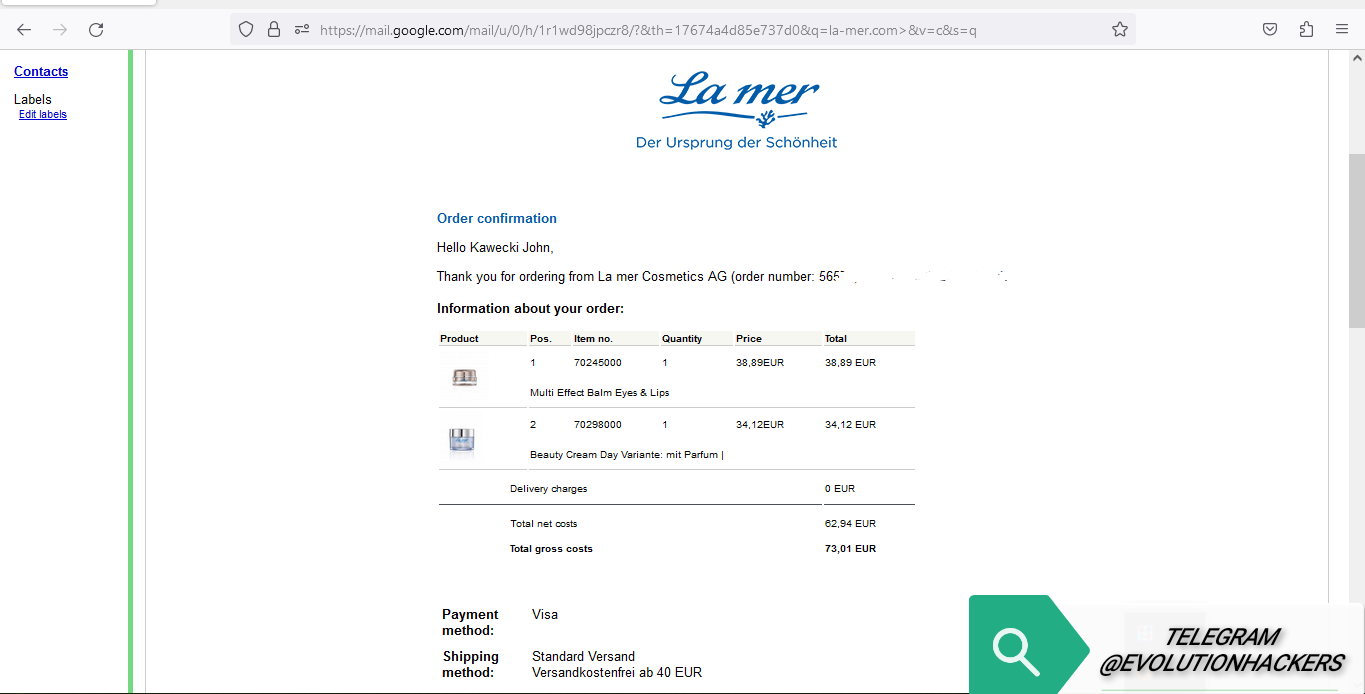Save the page to Pocket
Image resolution: width=1365 pixels, height=694 pixels.
click(1270, 30)
